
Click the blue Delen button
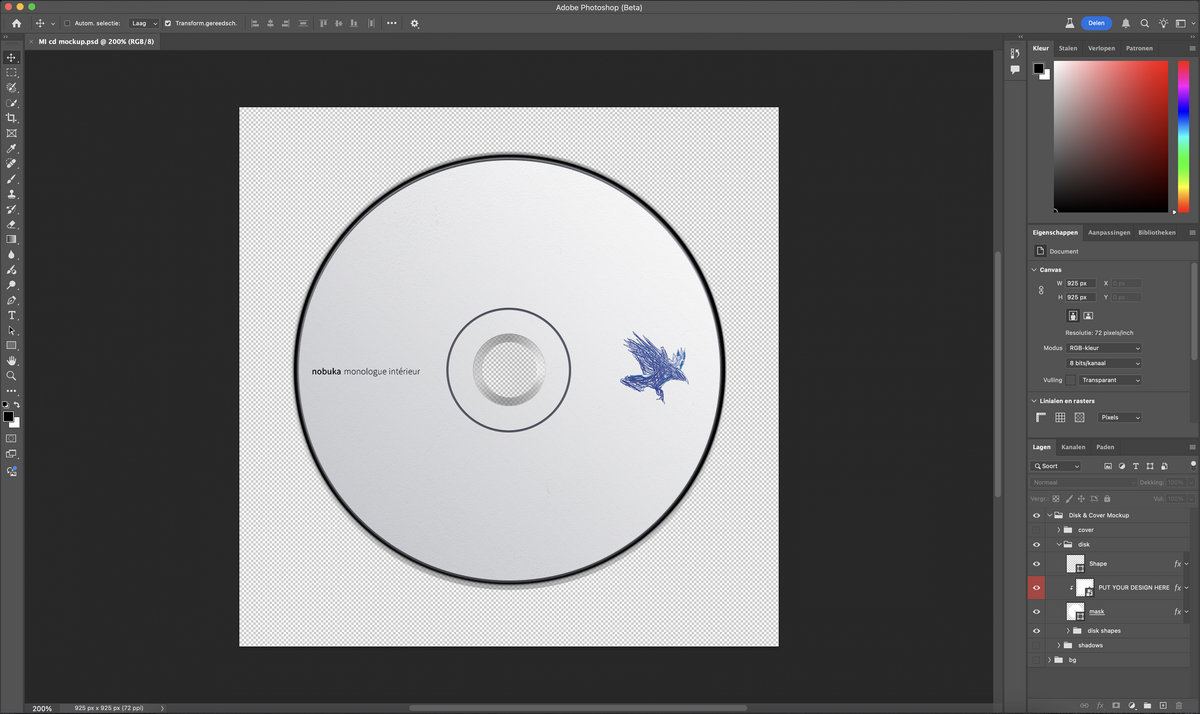coord(1096,23)
